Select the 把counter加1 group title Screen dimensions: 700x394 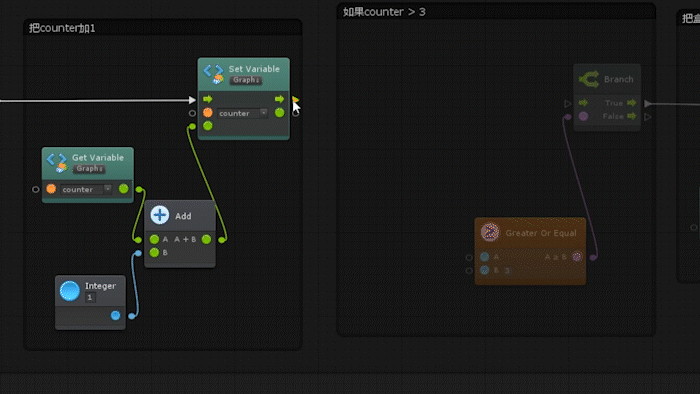tap(62, 28)
